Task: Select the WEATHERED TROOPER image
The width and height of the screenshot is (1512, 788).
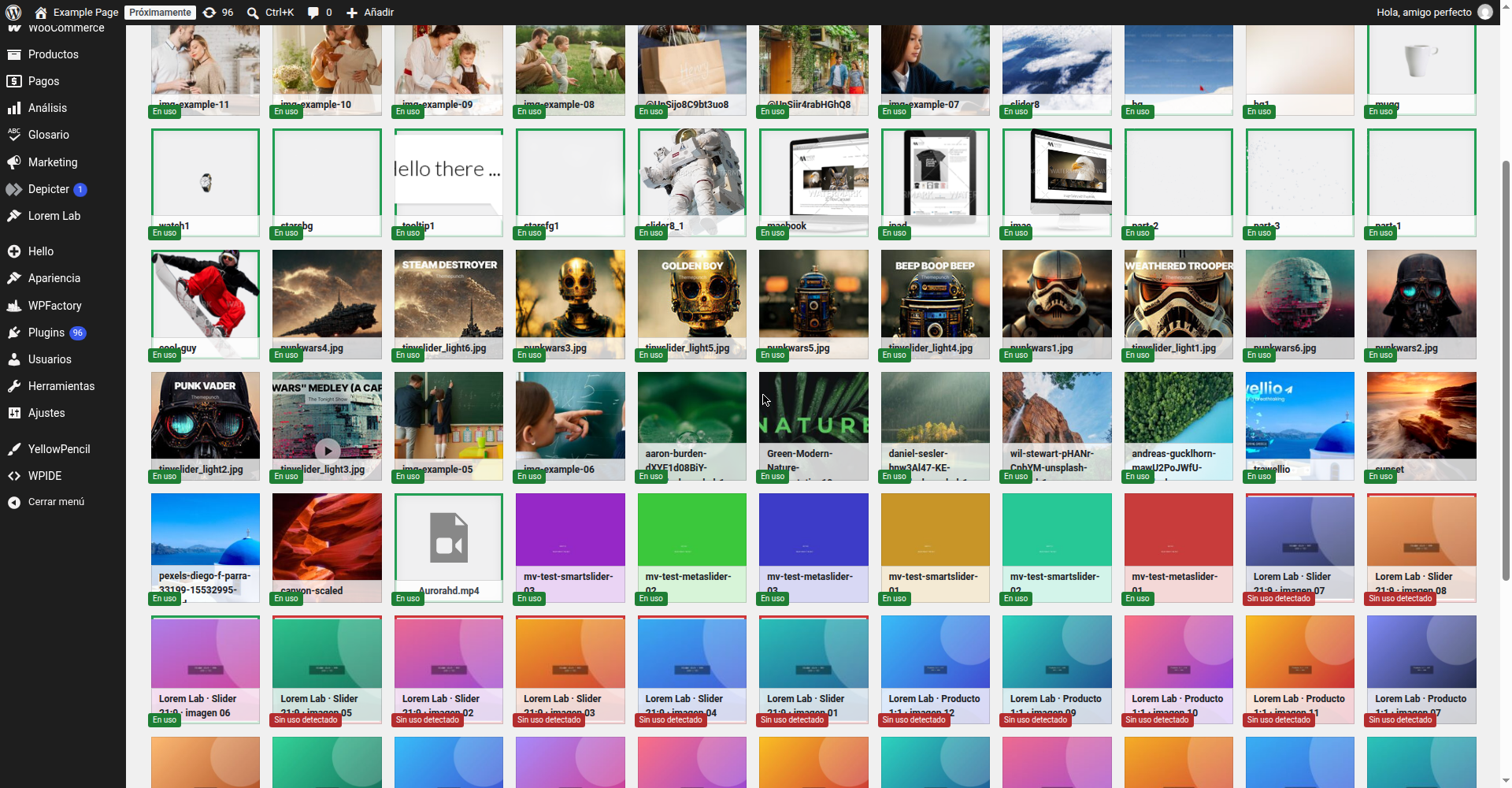Action: click(x=1179, y=305)
